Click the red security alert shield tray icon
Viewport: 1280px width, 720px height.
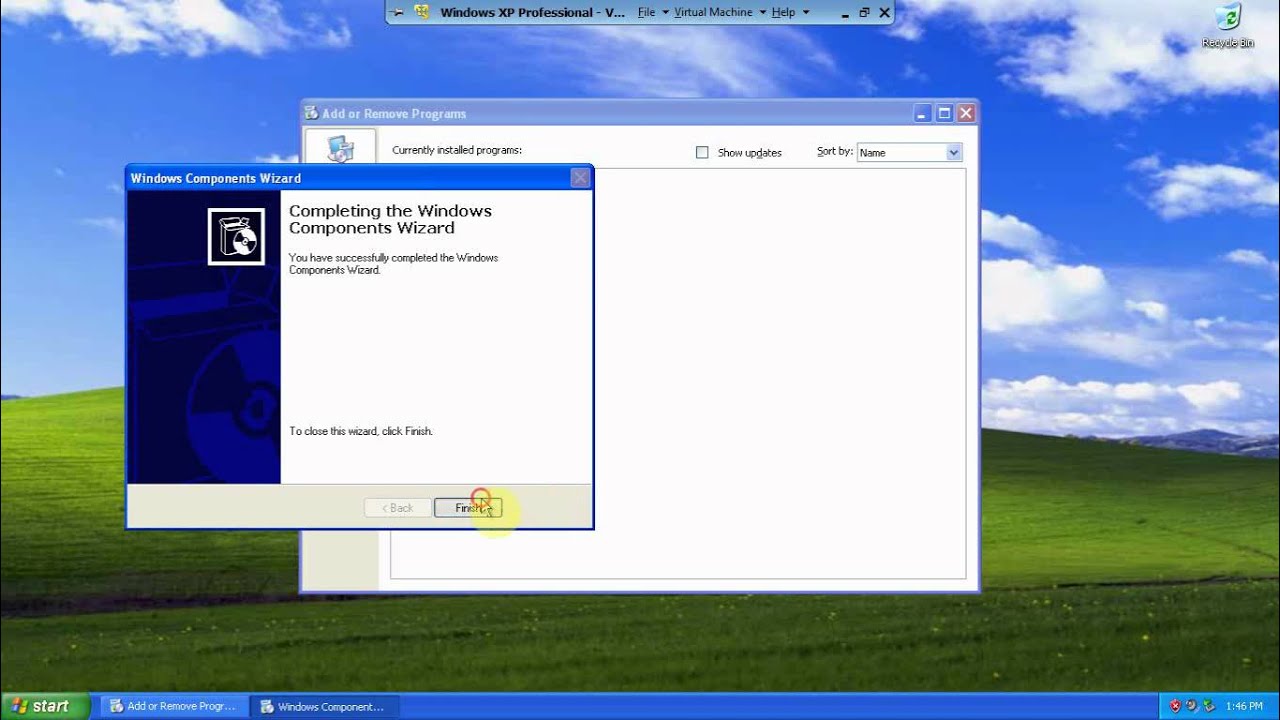coord(1175,706)
